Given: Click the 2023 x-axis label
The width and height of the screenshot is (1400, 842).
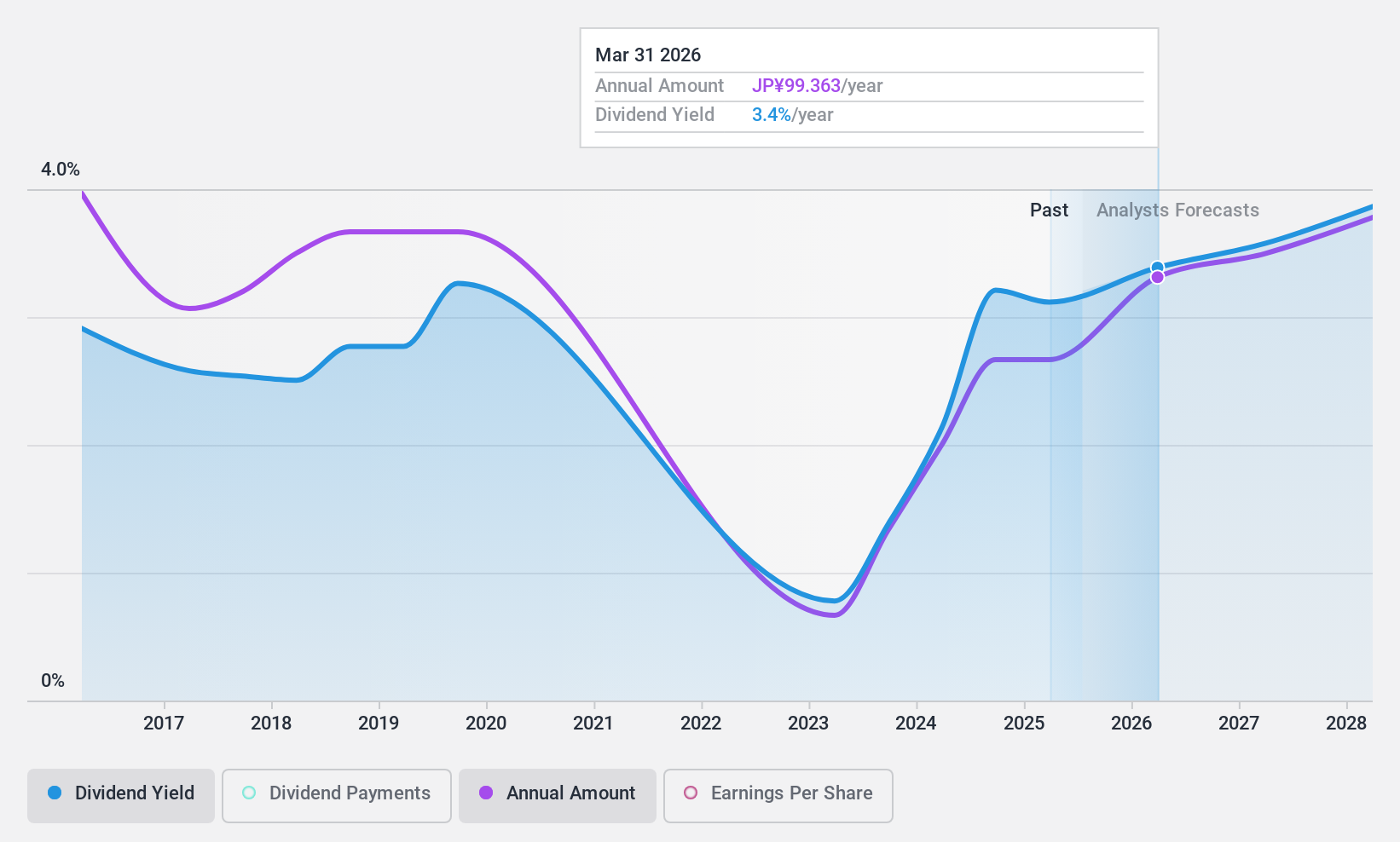Looking at the screenshot, I should tap(808, 724).
